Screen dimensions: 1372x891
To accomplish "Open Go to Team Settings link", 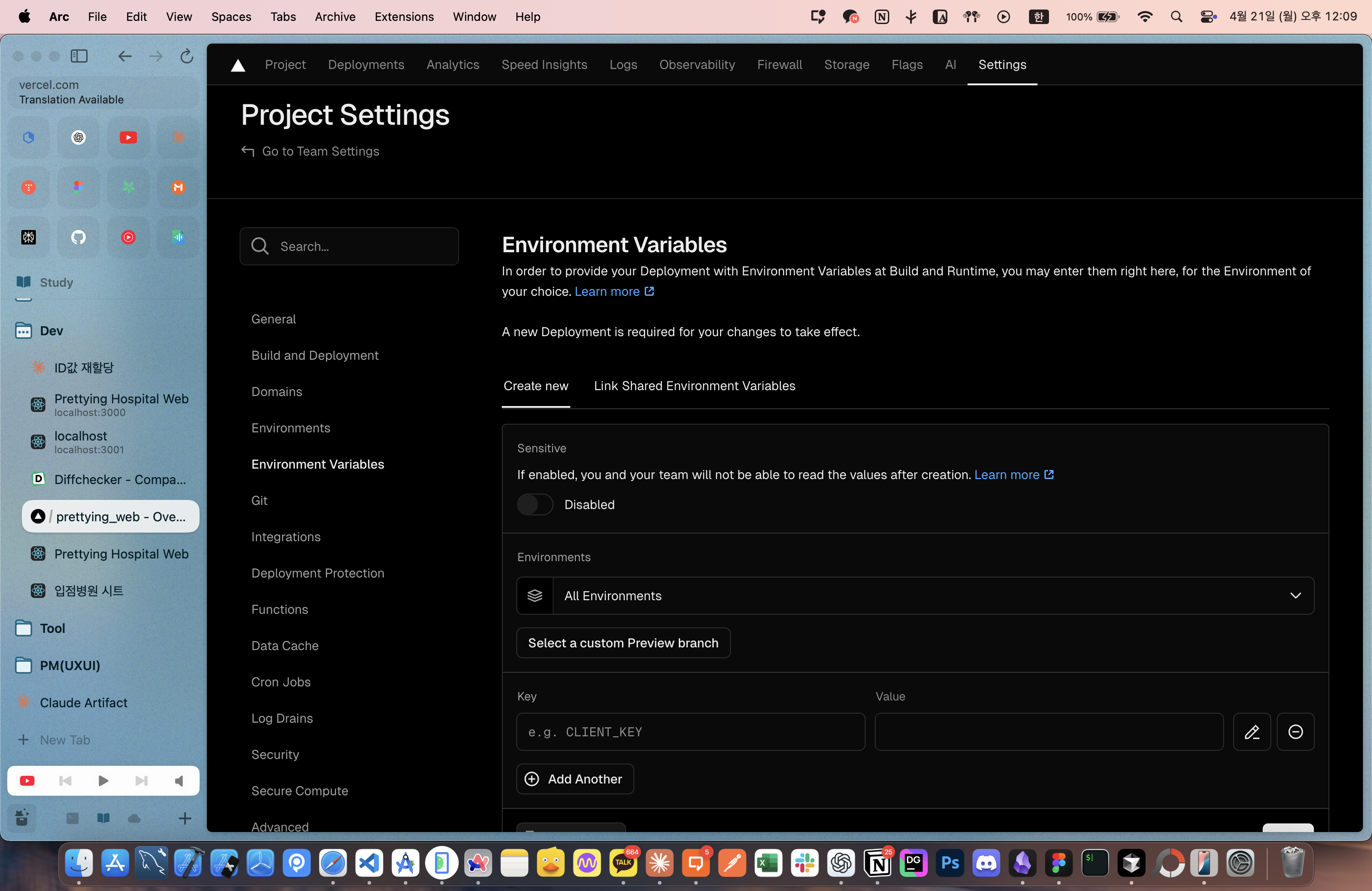I will [x=320, y=151].
